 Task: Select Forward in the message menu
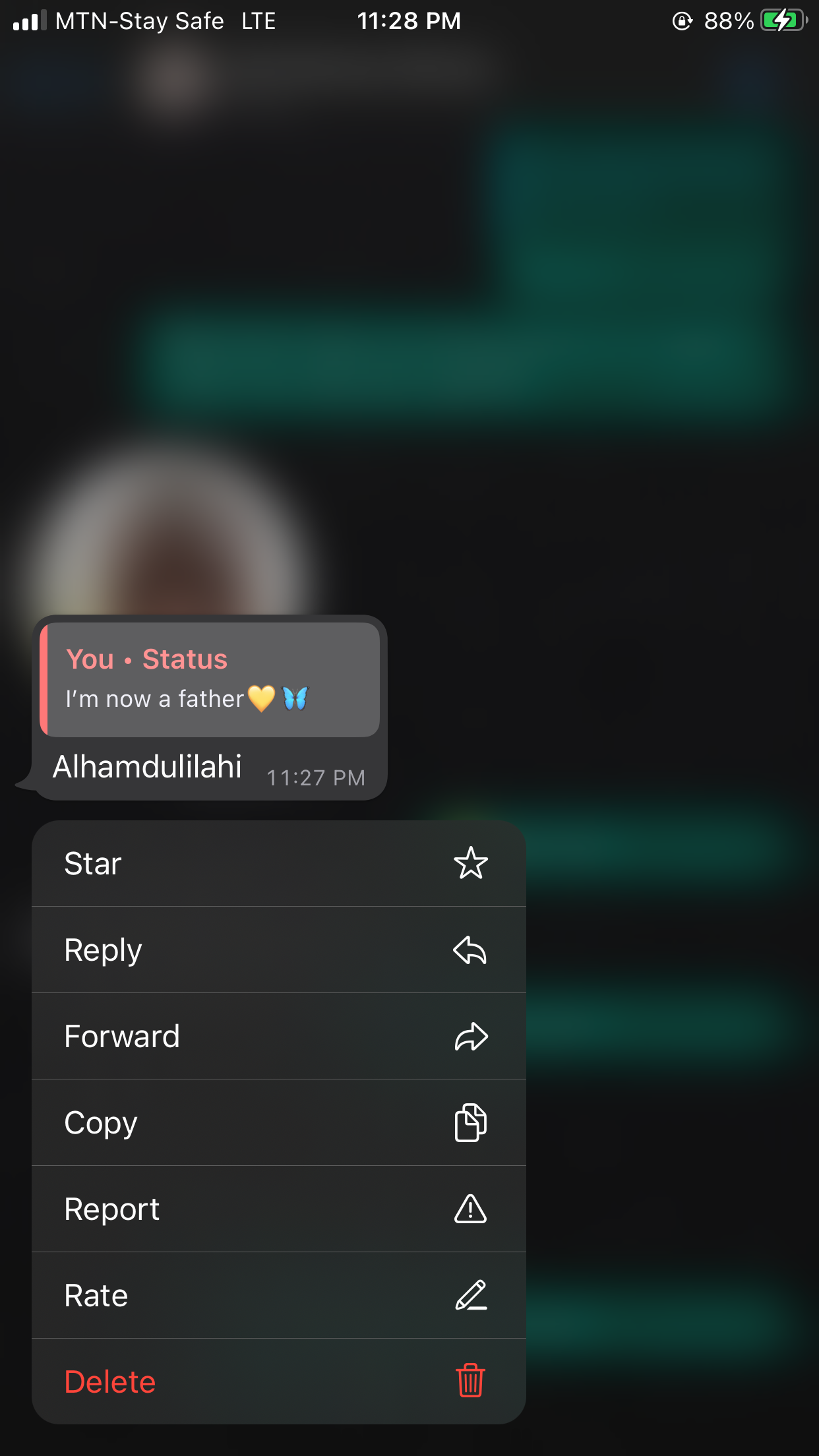tap(279, 1036)
